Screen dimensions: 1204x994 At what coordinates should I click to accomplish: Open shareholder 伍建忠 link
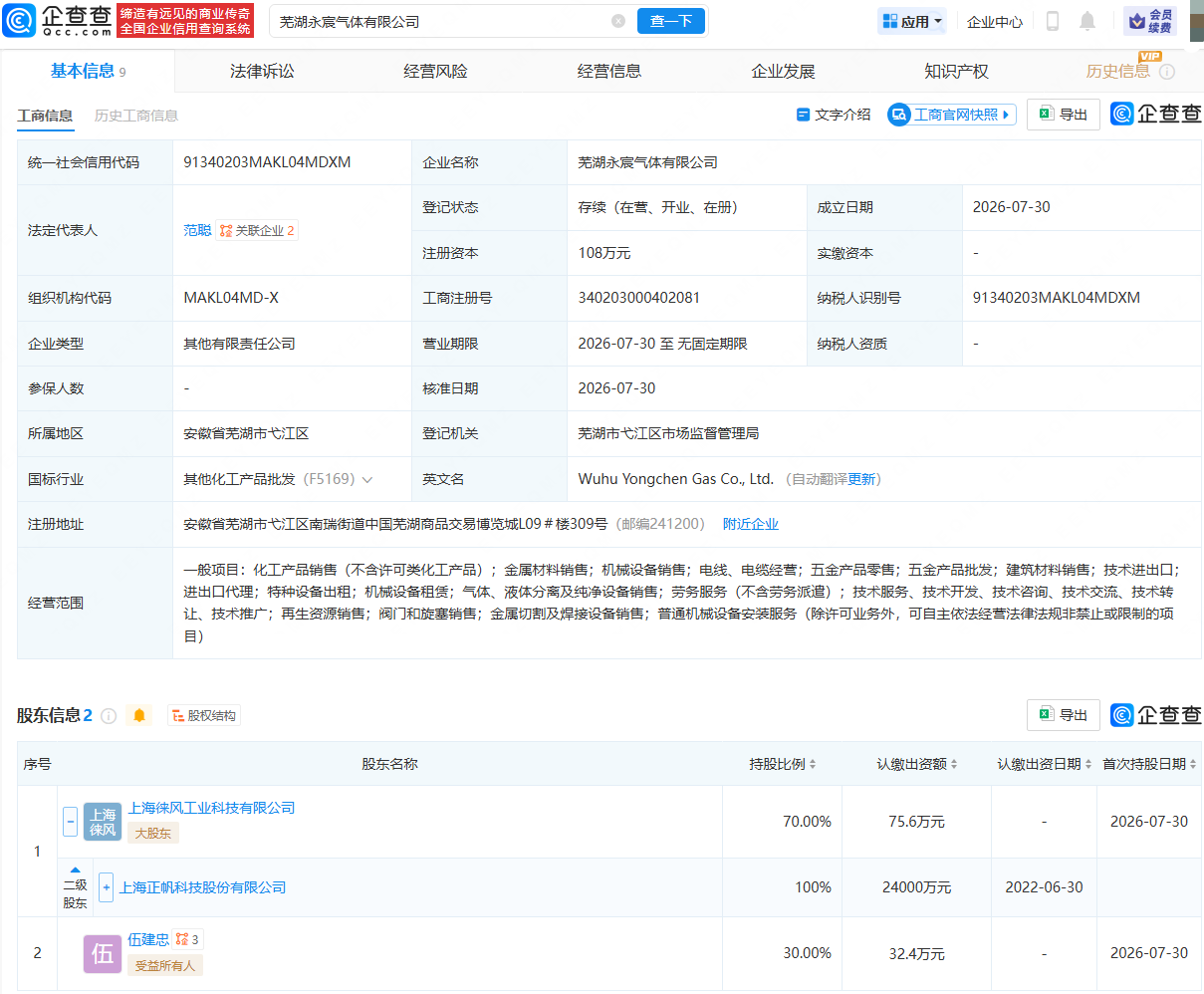(x=148, y=939)
